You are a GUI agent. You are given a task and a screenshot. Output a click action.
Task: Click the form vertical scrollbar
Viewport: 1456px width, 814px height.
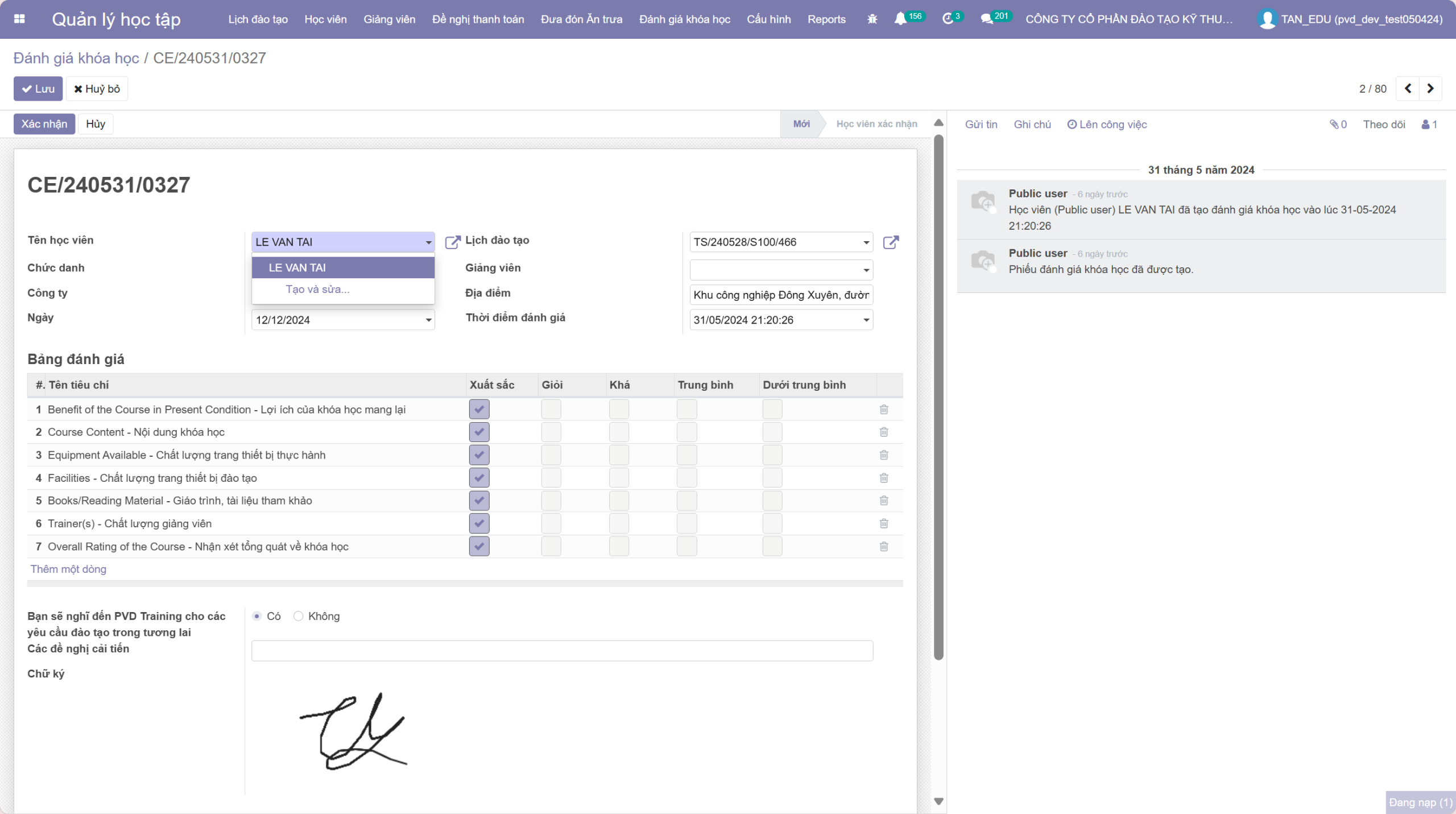click(x=938, y=398)
